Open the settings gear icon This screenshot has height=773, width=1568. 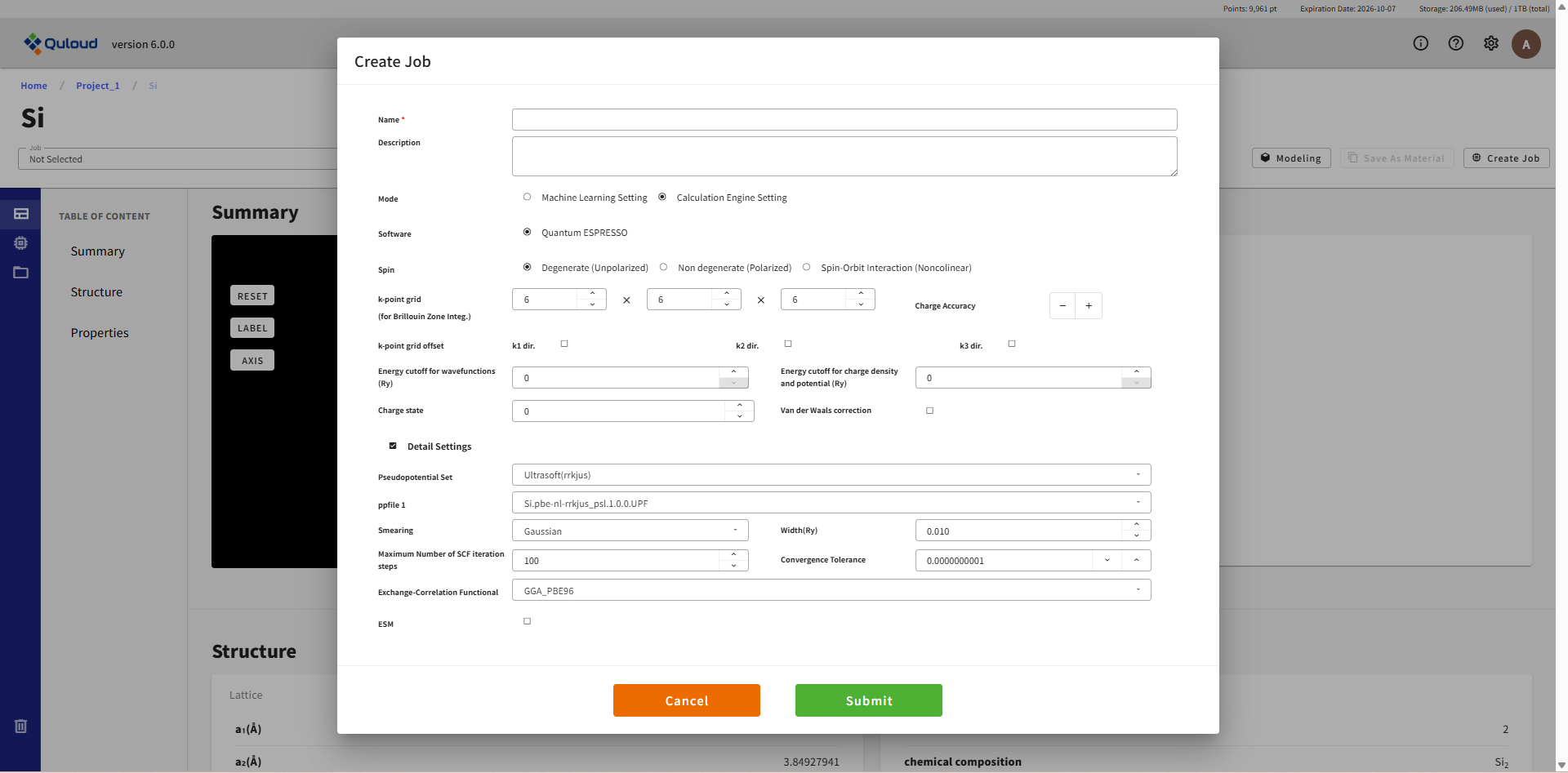[1491, 43]
